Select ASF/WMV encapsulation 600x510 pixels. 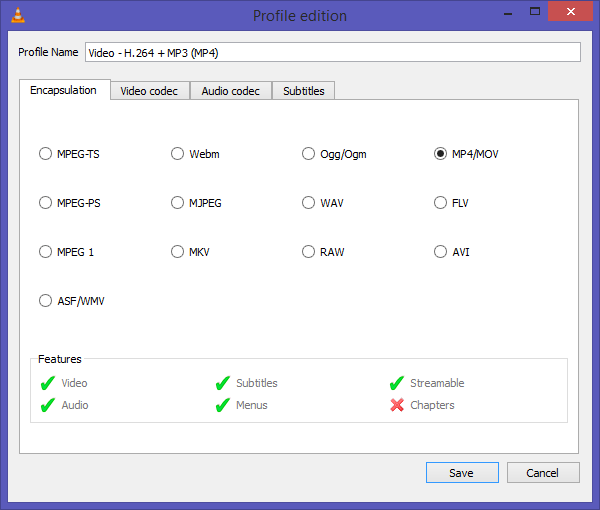coord(72,301)
